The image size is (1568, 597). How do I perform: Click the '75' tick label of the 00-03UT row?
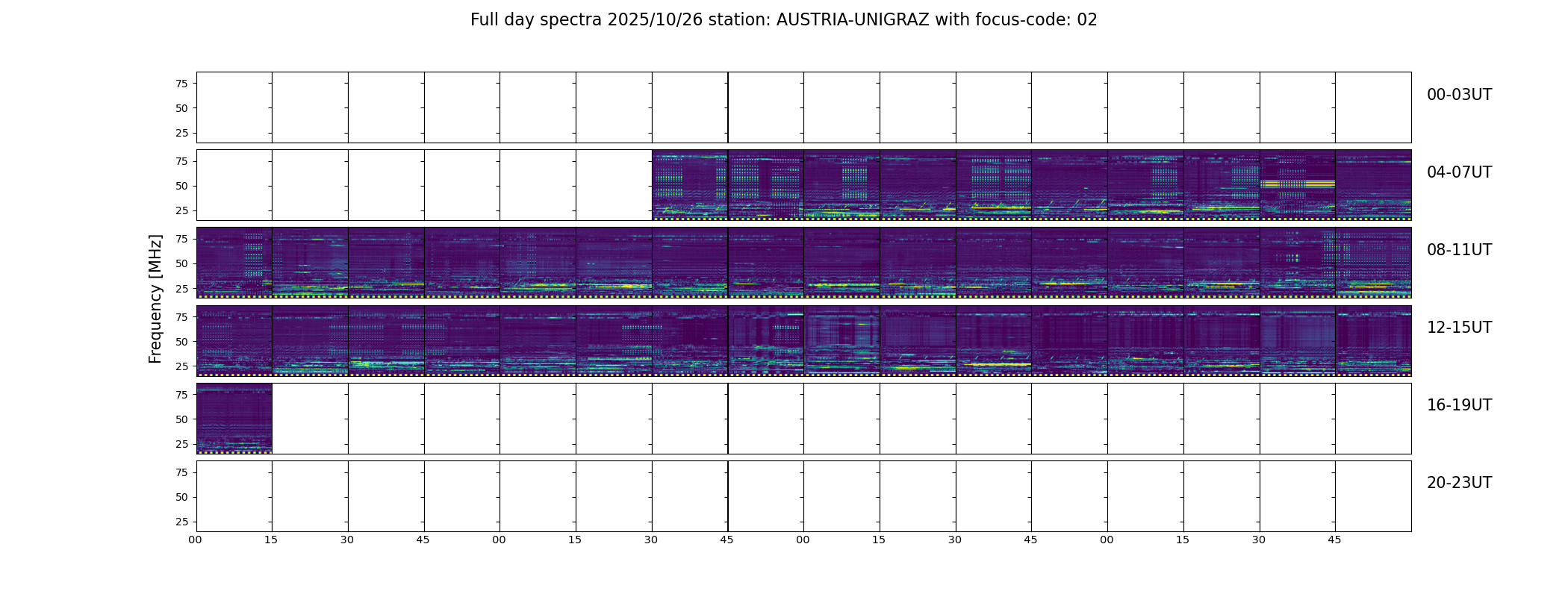(181, 84)
